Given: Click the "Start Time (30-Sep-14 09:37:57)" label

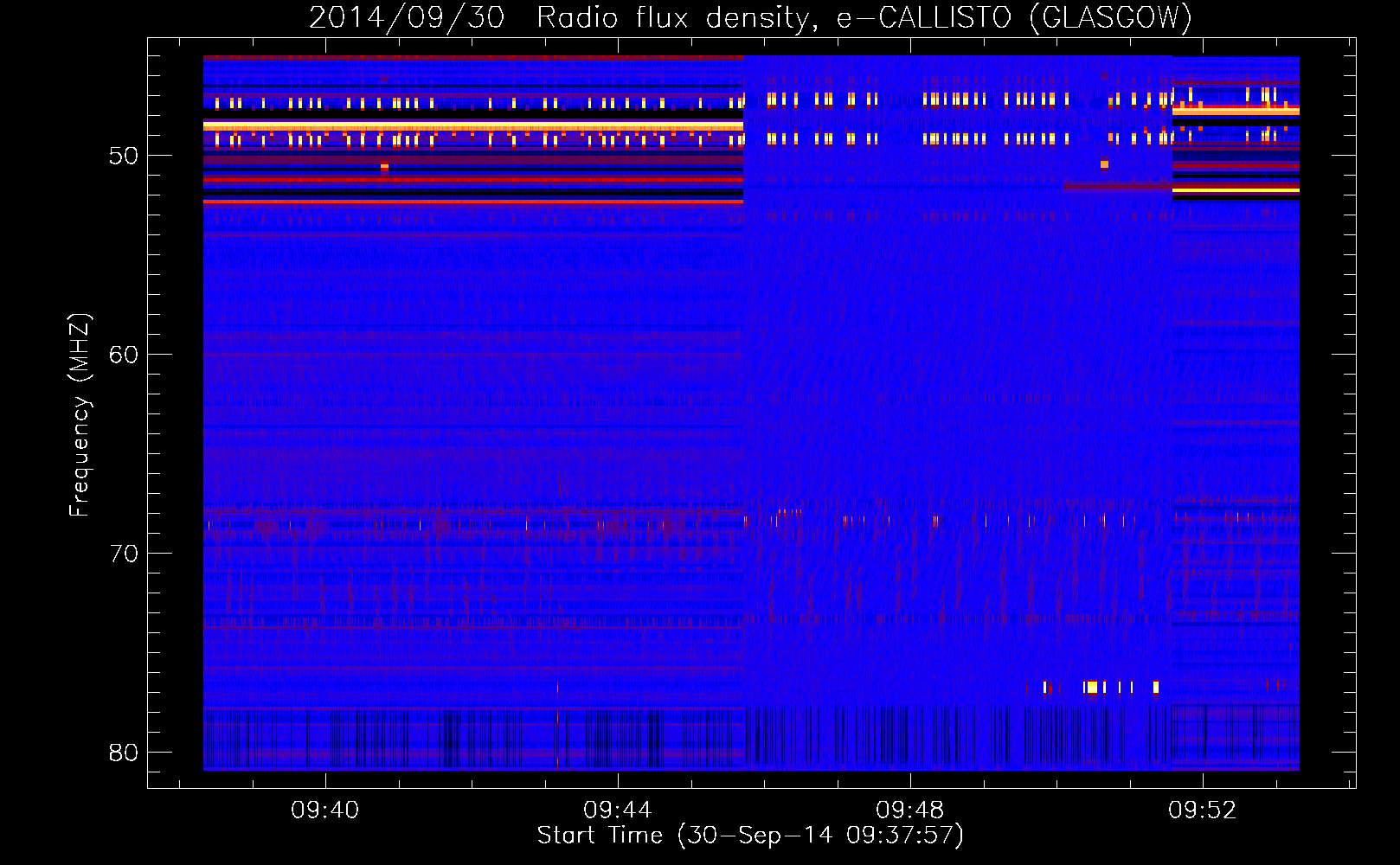Looking at the screenshot, I should point(750,836).
